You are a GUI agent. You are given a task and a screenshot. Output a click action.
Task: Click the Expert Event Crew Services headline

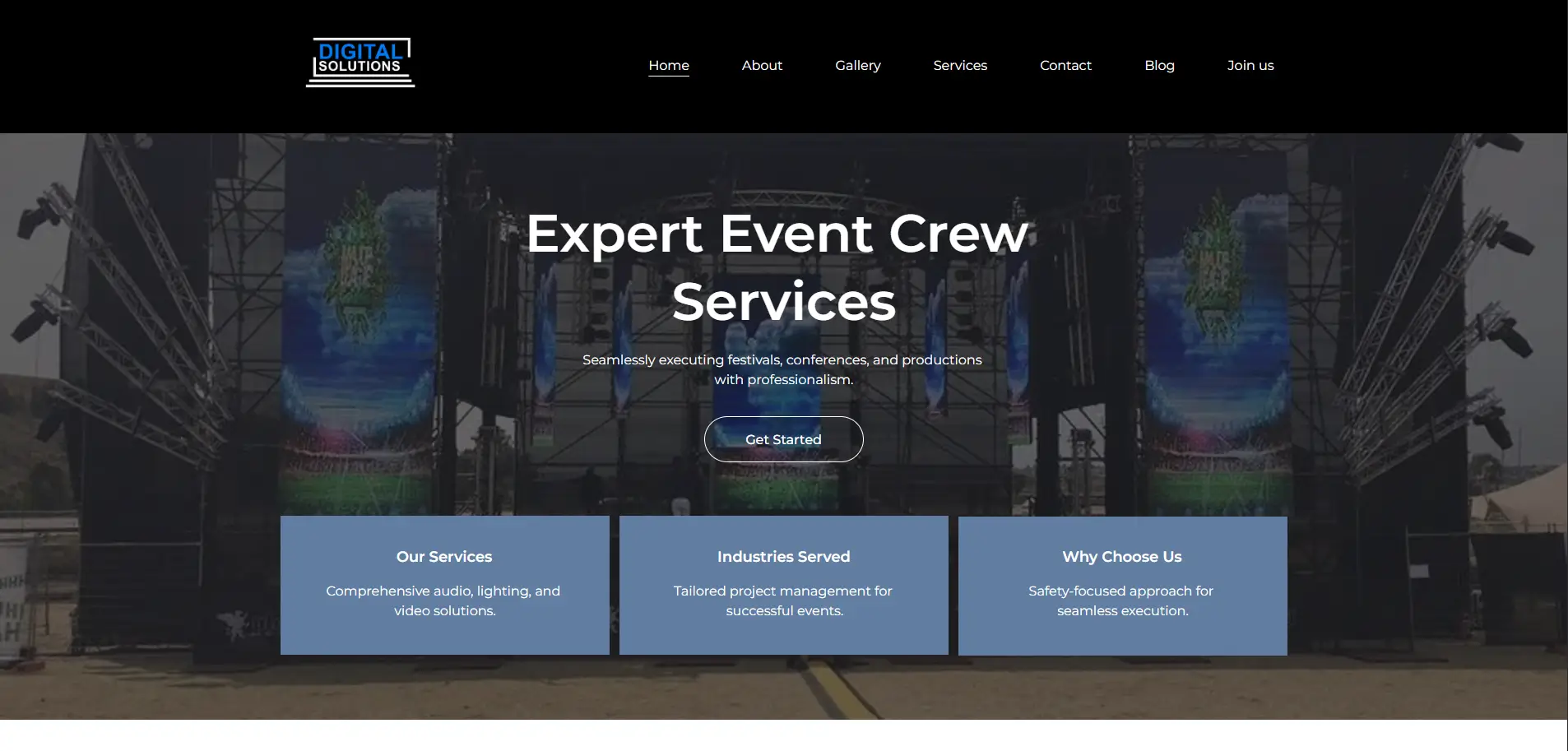(777, 267)
